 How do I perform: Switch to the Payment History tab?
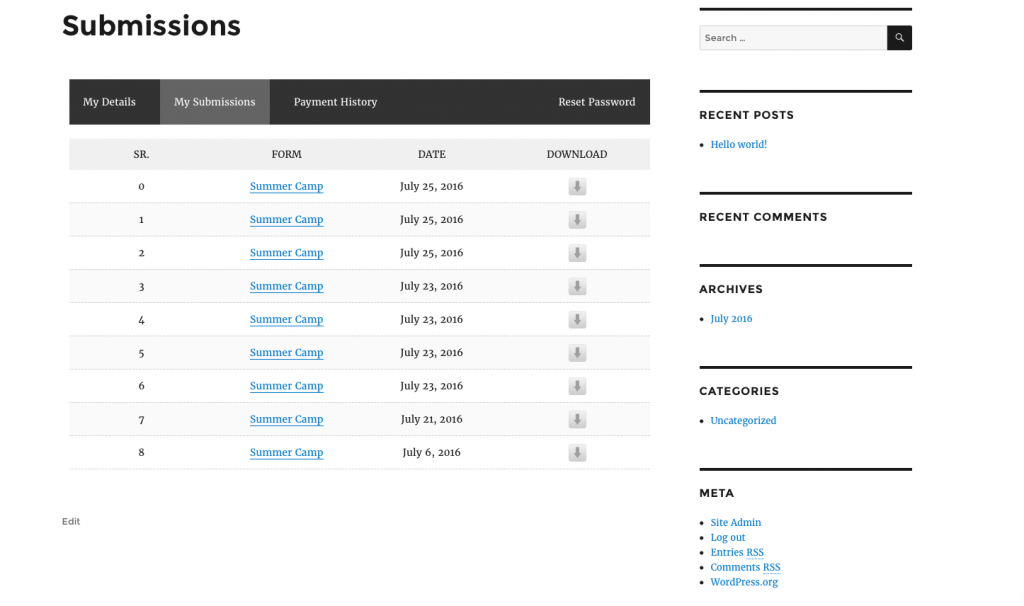tap(335, 102)
